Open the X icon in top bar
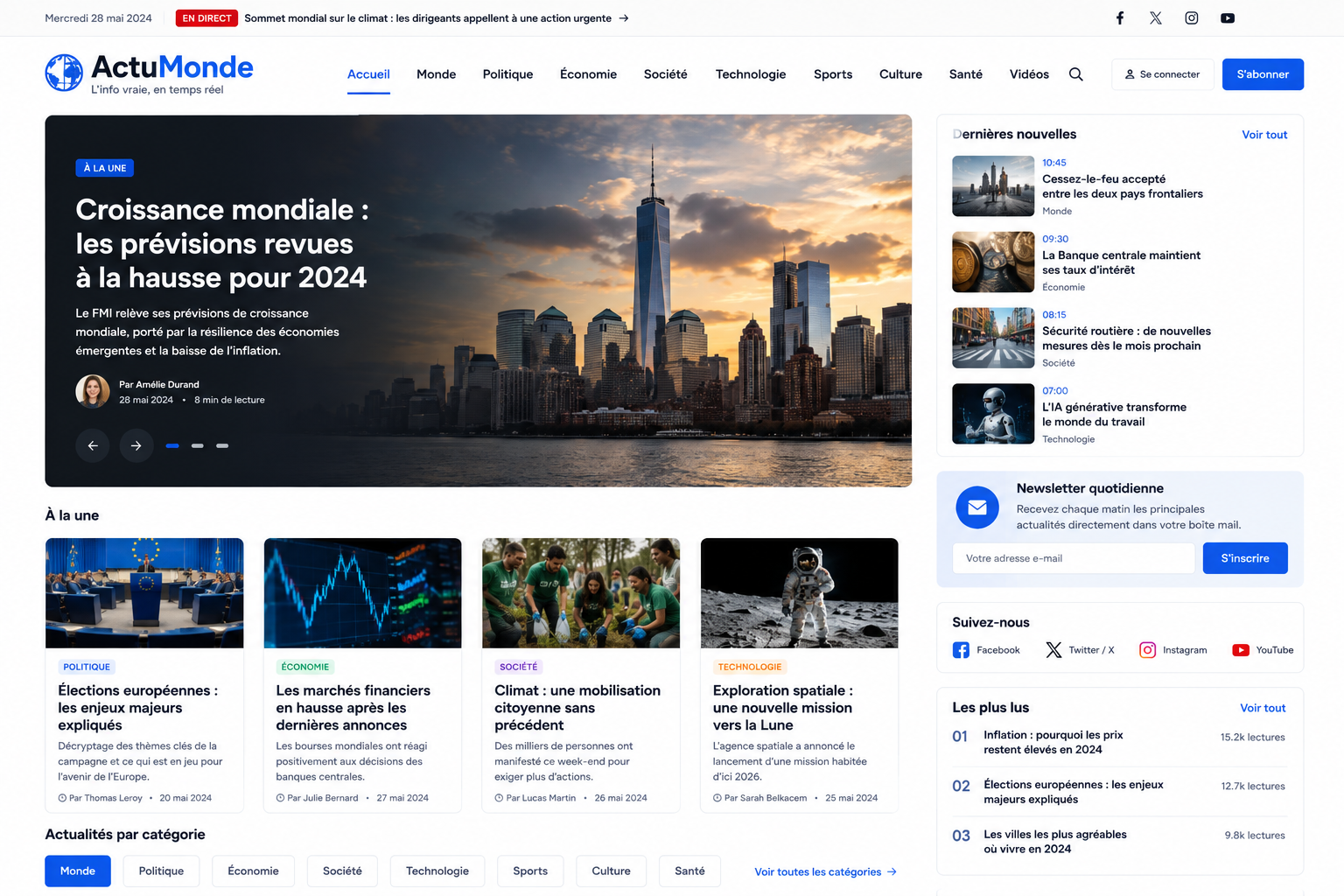Image resolution: width=1344 pixels, height=896 pixels. (1156, 18)
